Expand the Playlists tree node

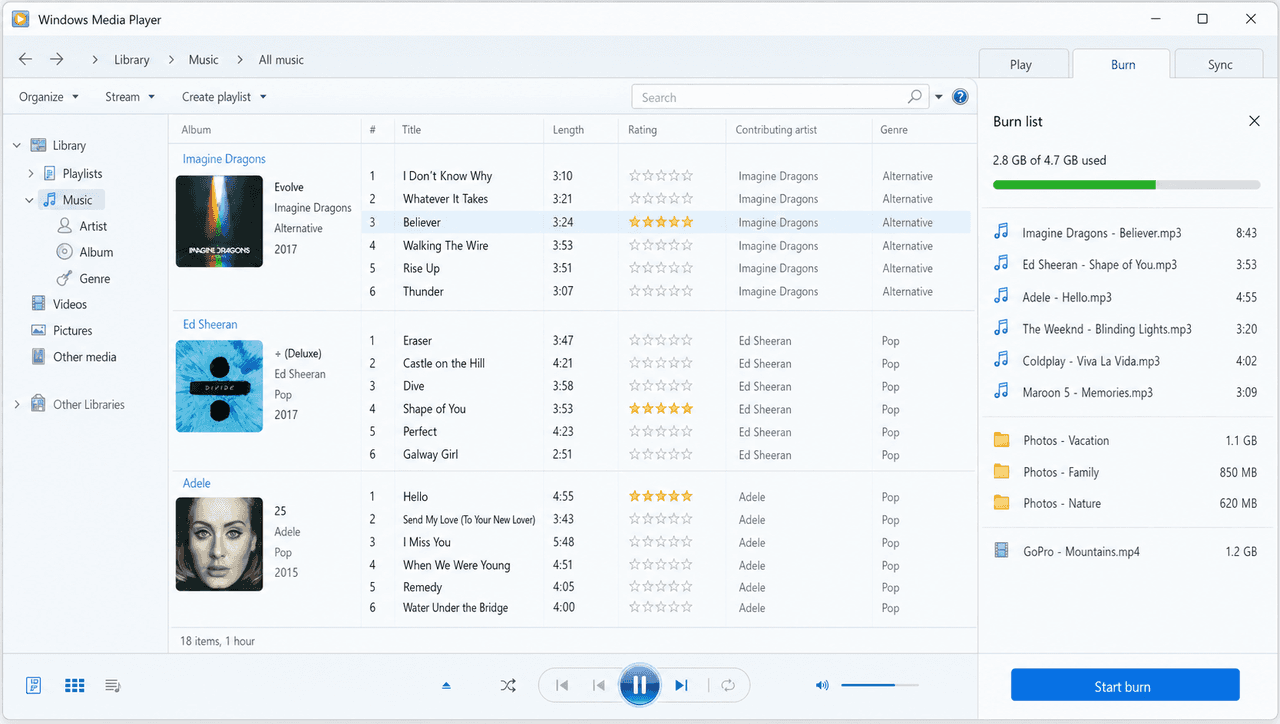pos(31,174)
